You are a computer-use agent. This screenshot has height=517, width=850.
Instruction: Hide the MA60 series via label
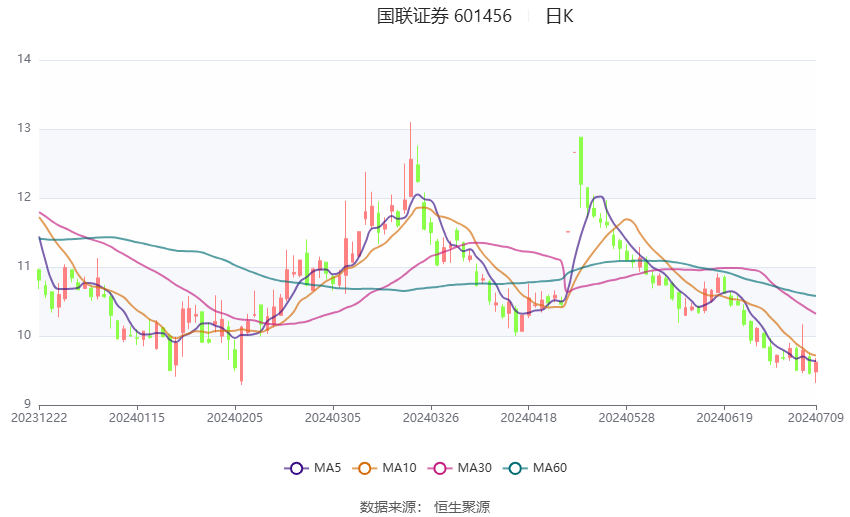(x=550, y=468)
